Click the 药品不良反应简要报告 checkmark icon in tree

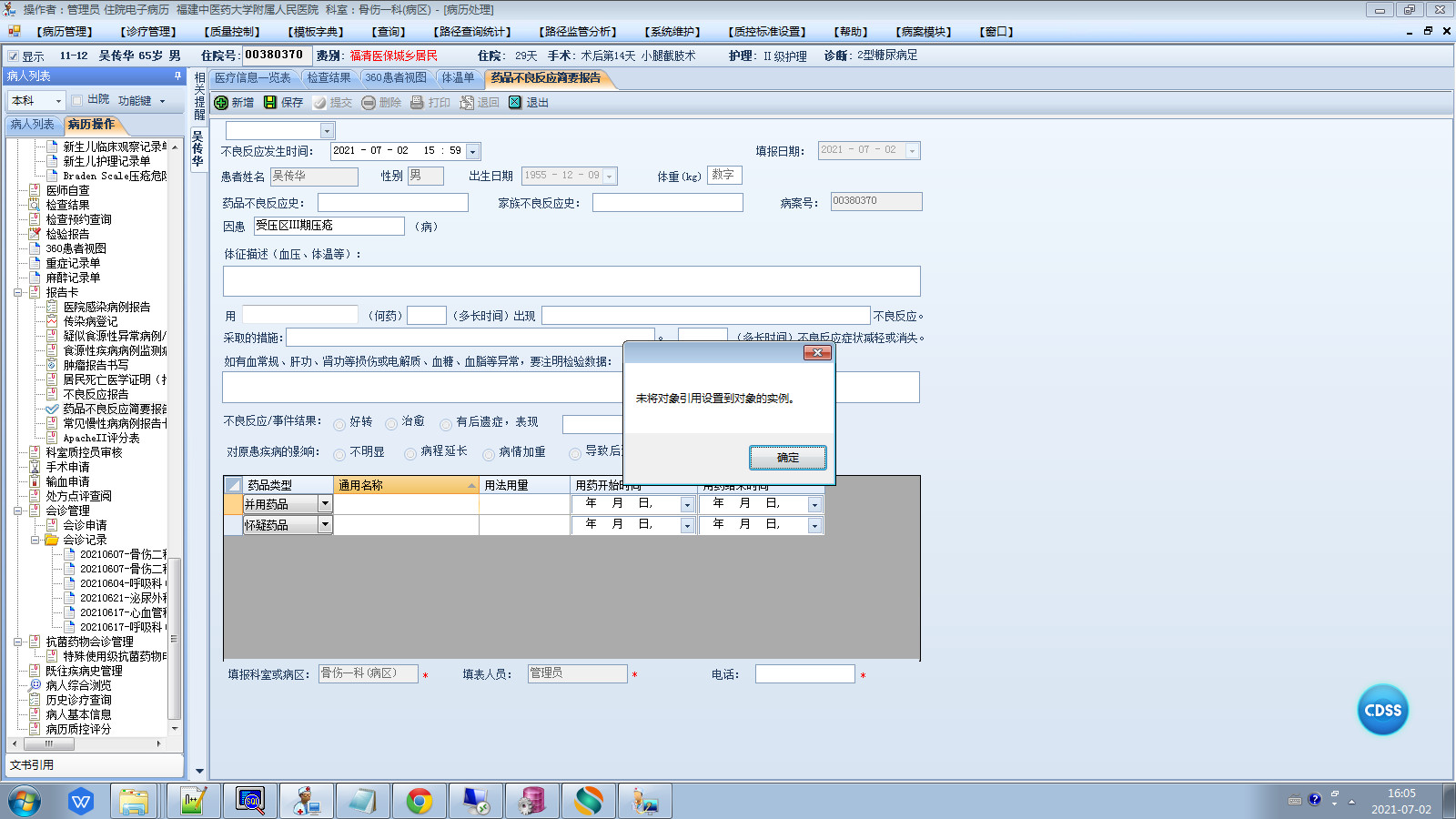point(52,409)
